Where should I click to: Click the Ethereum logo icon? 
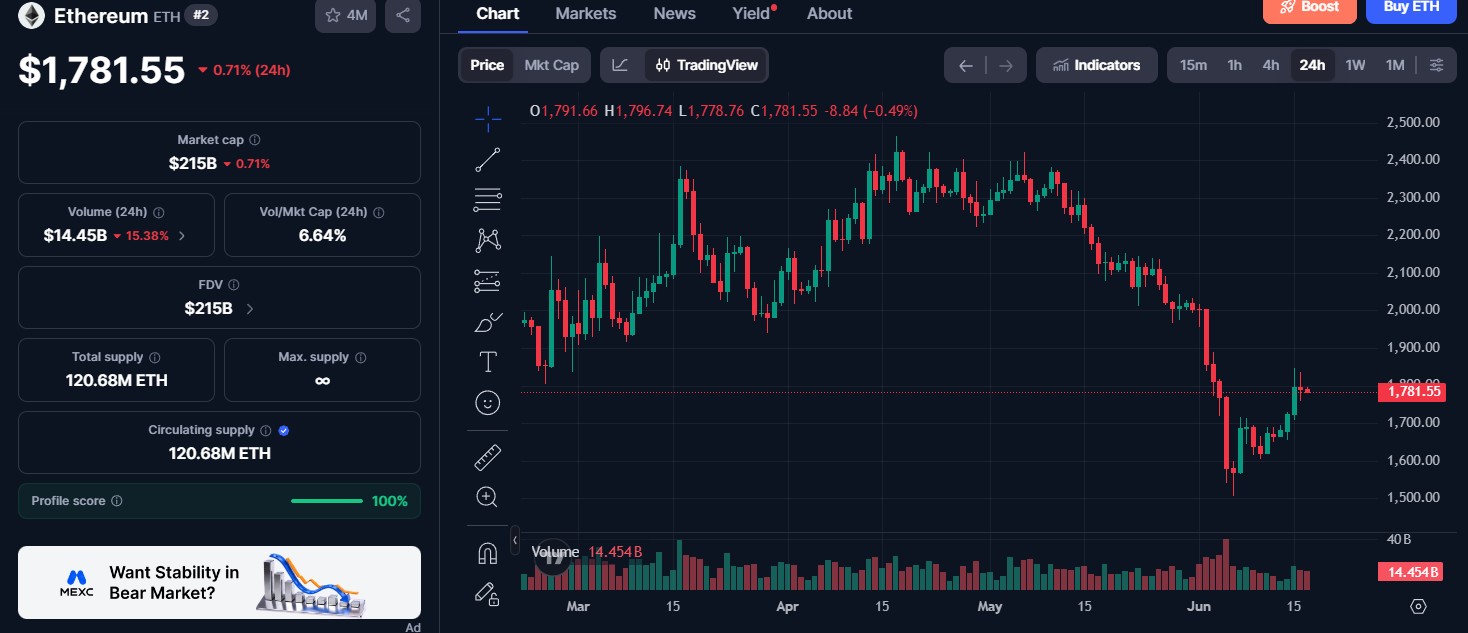[x=32, y=15]
